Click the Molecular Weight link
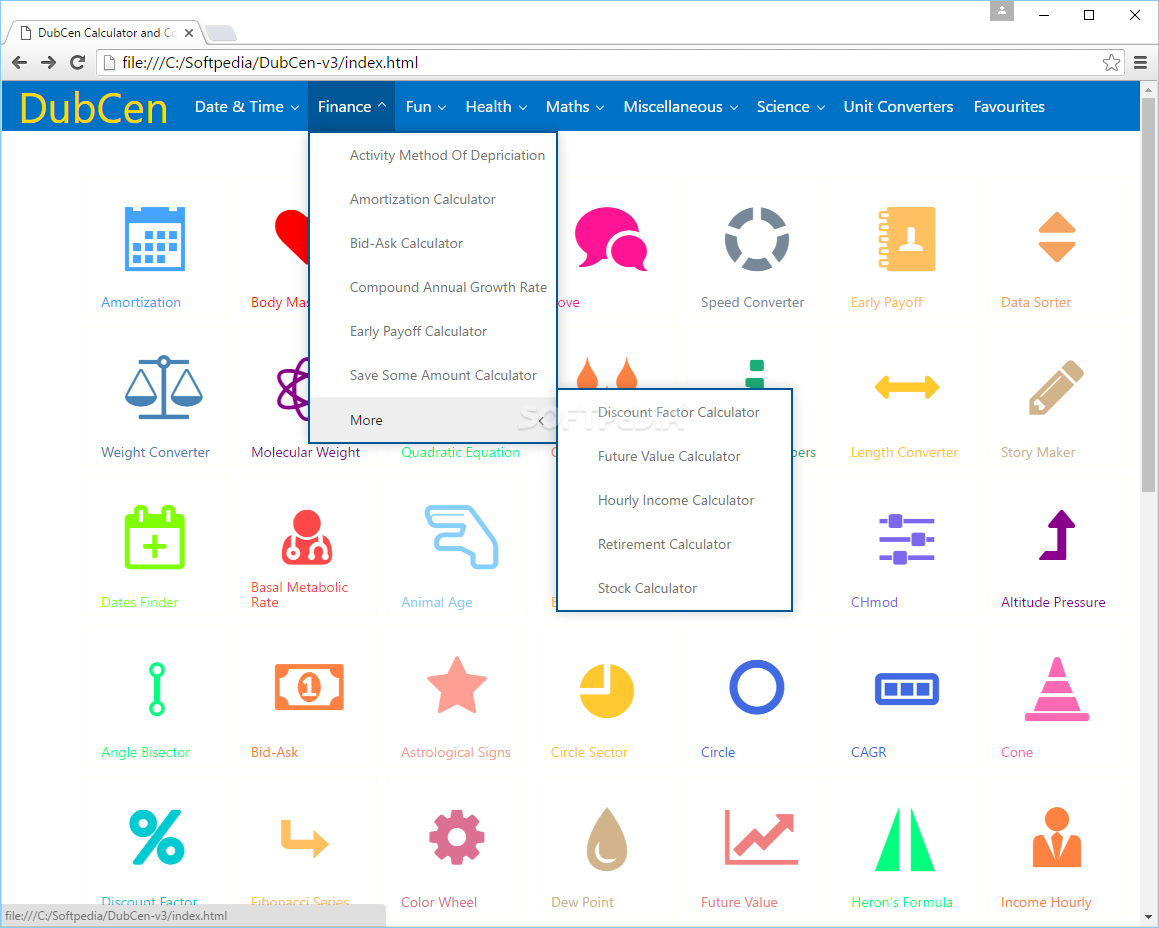Screen dimensions: 1159x928 pos(305,452)
